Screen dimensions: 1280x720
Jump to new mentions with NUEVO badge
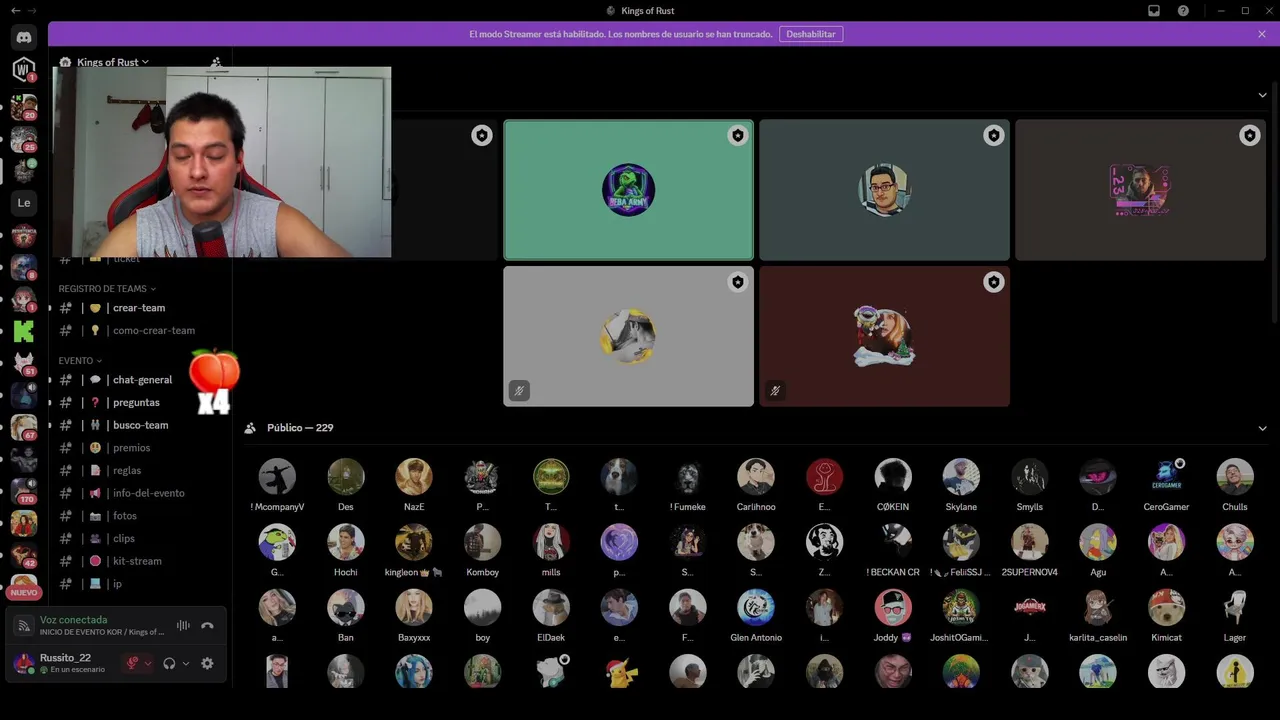(24, 592)
